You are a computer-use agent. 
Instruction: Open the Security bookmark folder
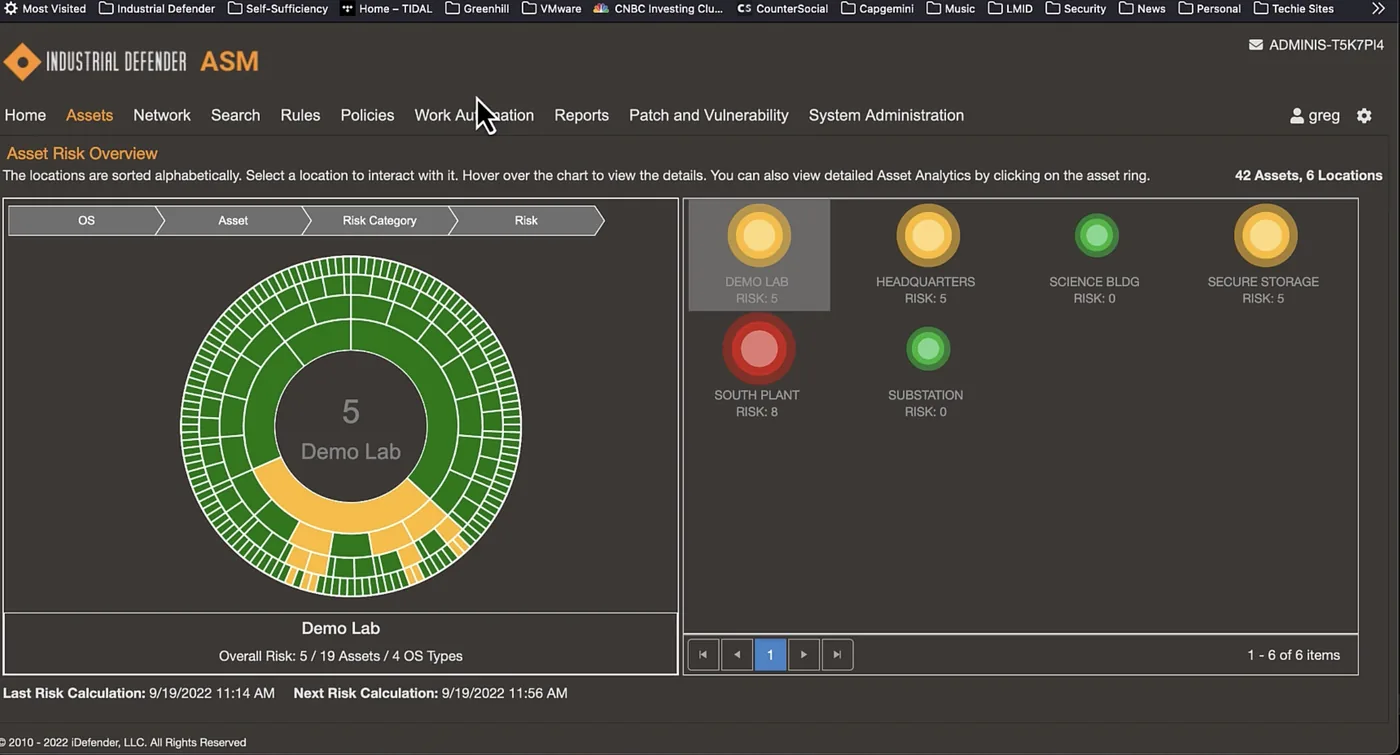pos(1075,8)
